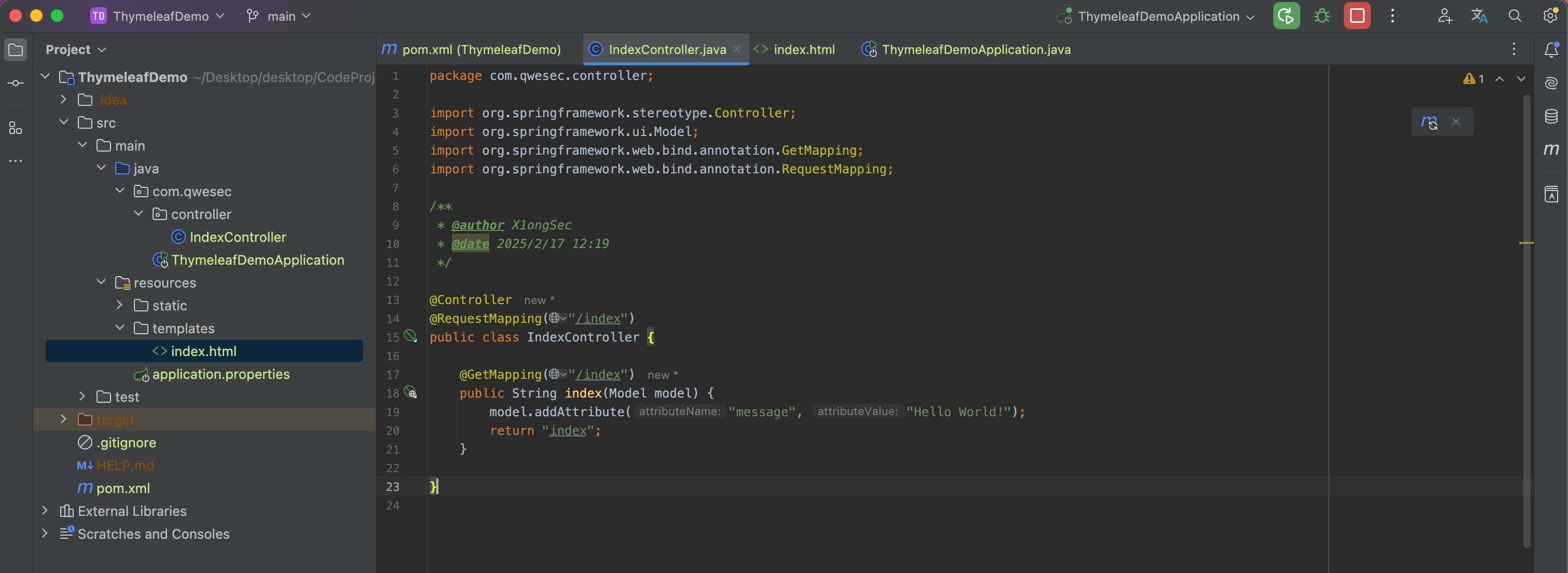The image size is (1568, 573).
Task: Open the Database tool window
Action: pyautogui.click(x=1551, y=116)
